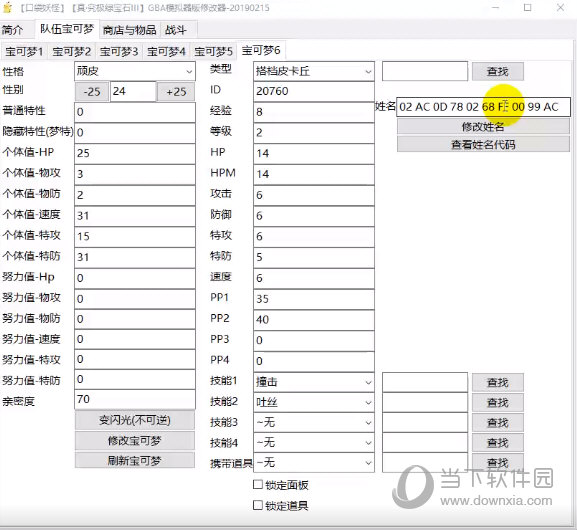Click the 刷新宝可梦 button
Viewport: 577px width, 530px height.
(135, 460)
